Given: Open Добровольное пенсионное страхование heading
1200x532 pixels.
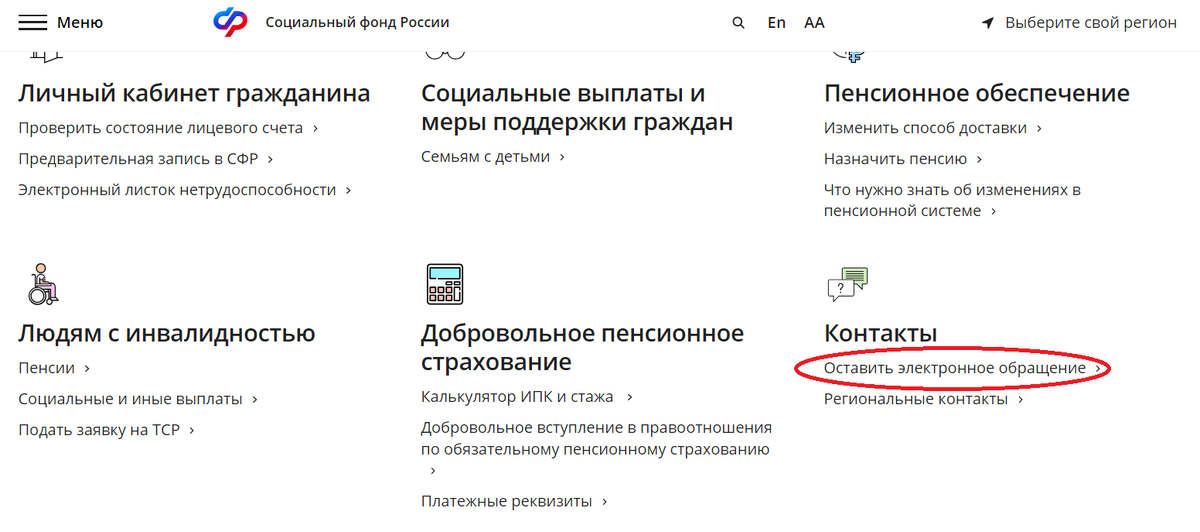Looking at the screenshot, I should tap(583, 347).
